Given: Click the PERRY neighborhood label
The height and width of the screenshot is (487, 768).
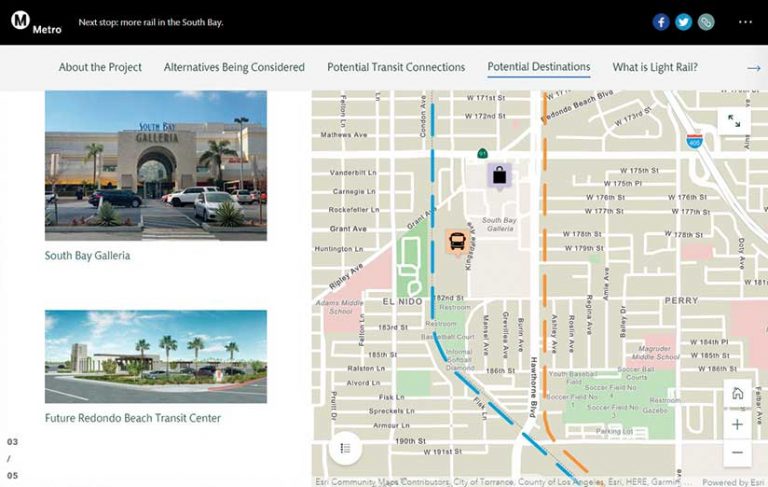Looking at the screenshot, I should click(x=681, y=300).
